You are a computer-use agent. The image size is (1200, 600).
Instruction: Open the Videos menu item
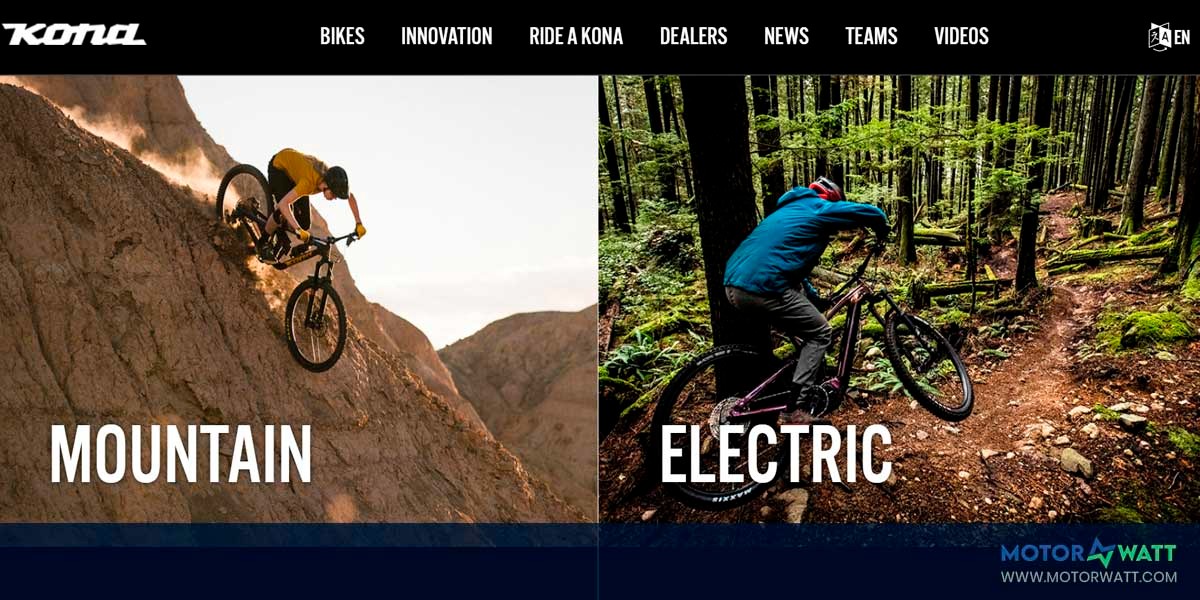[x=961, y=36]
